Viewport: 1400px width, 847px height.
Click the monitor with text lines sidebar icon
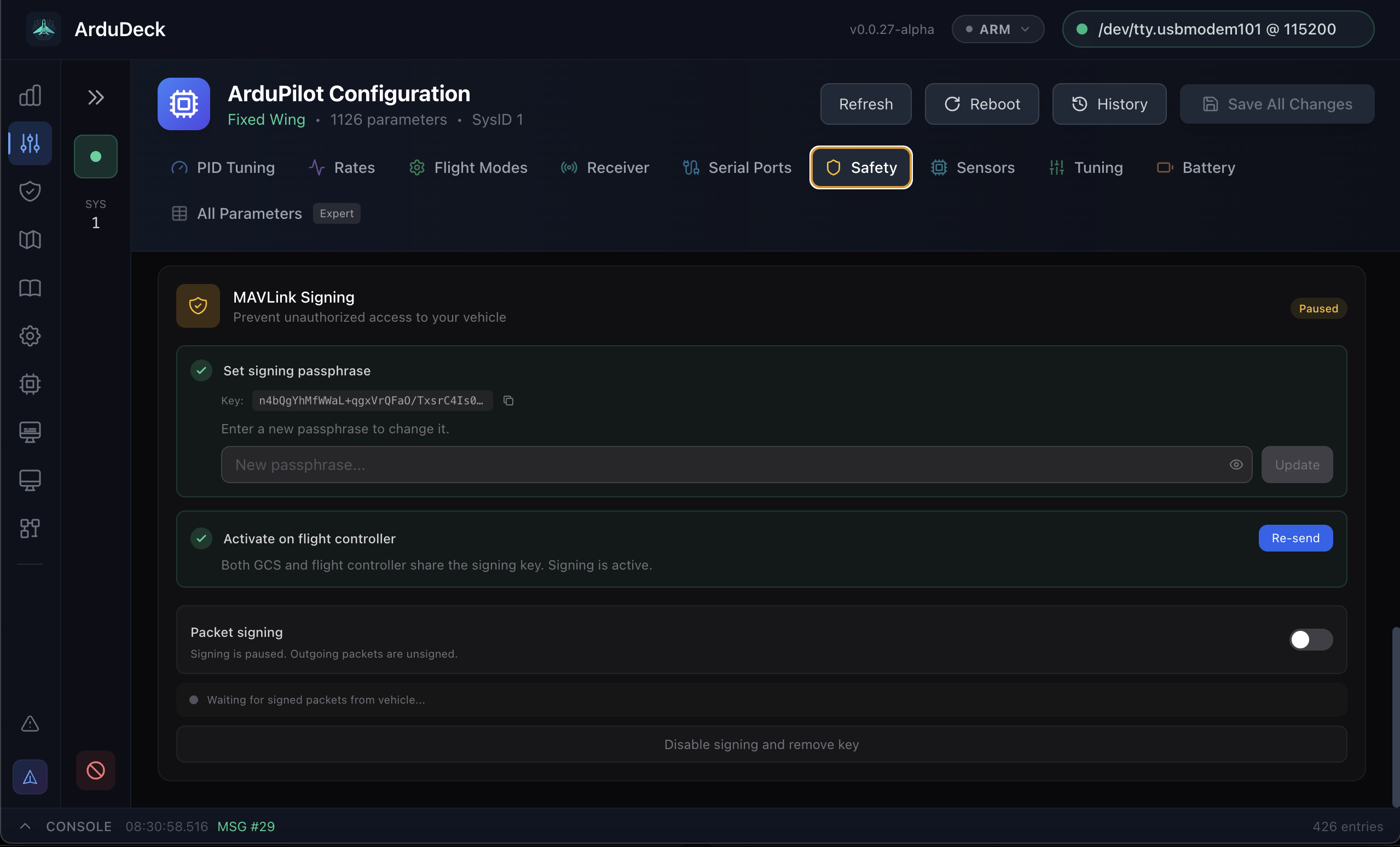point(30,432)
